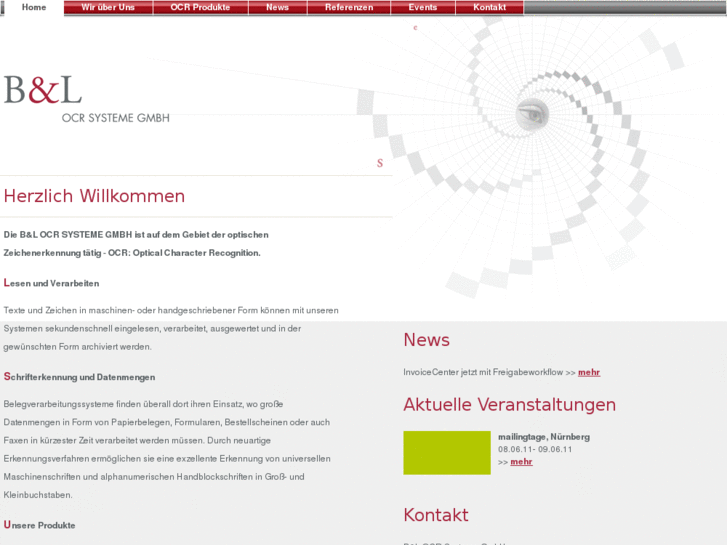Click the Herzlich Willkommen heading
Screen dimensions: 727x545
[94, 196]
